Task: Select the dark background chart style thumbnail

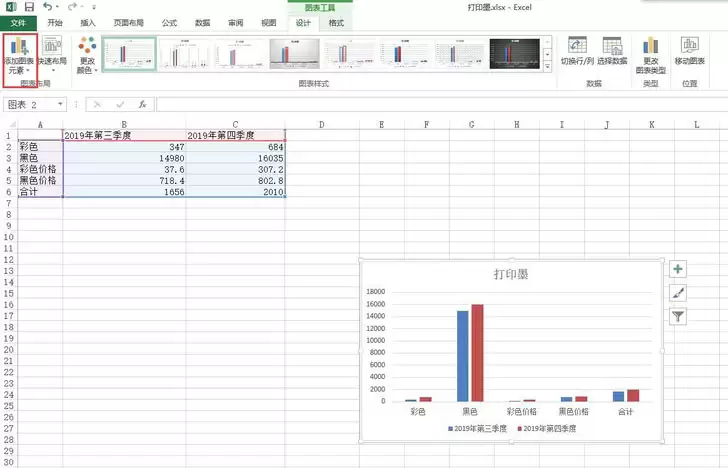Action: (x=514, y=53)
